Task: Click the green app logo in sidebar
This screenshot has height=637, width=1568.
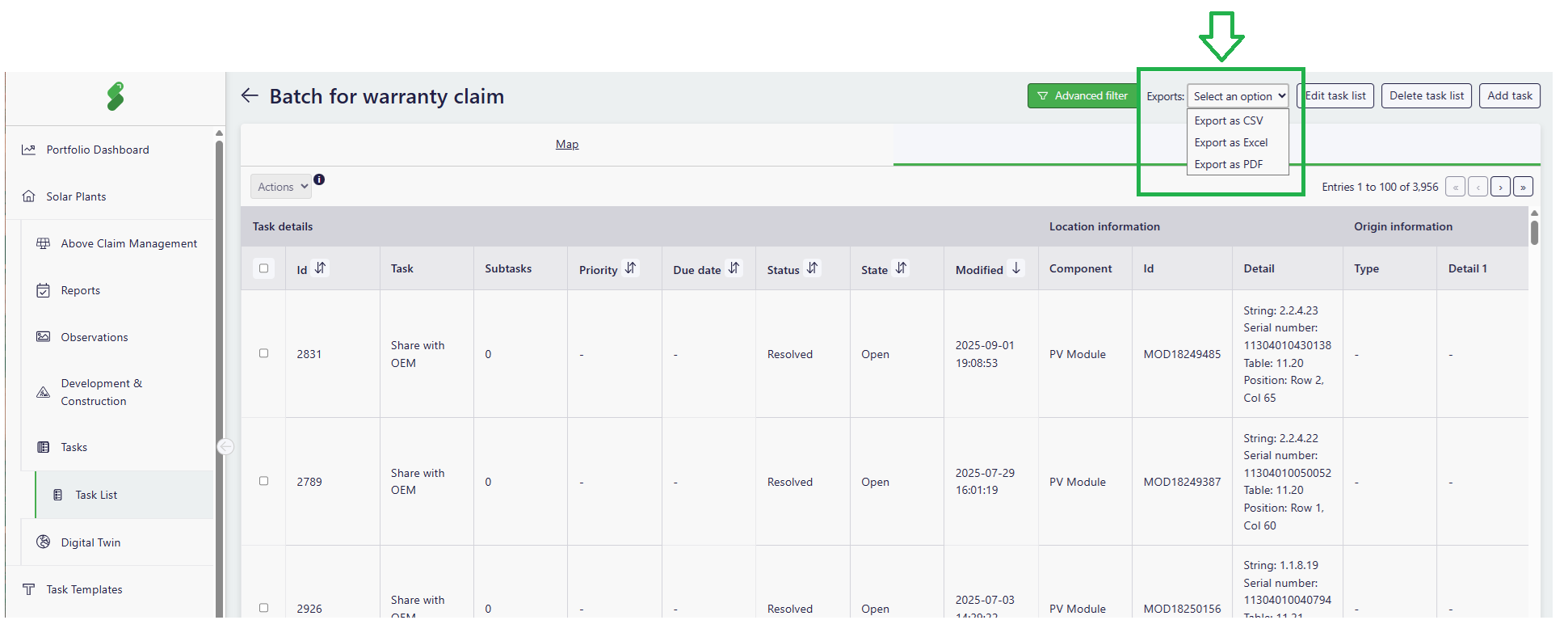Action: tap(116, 96)
